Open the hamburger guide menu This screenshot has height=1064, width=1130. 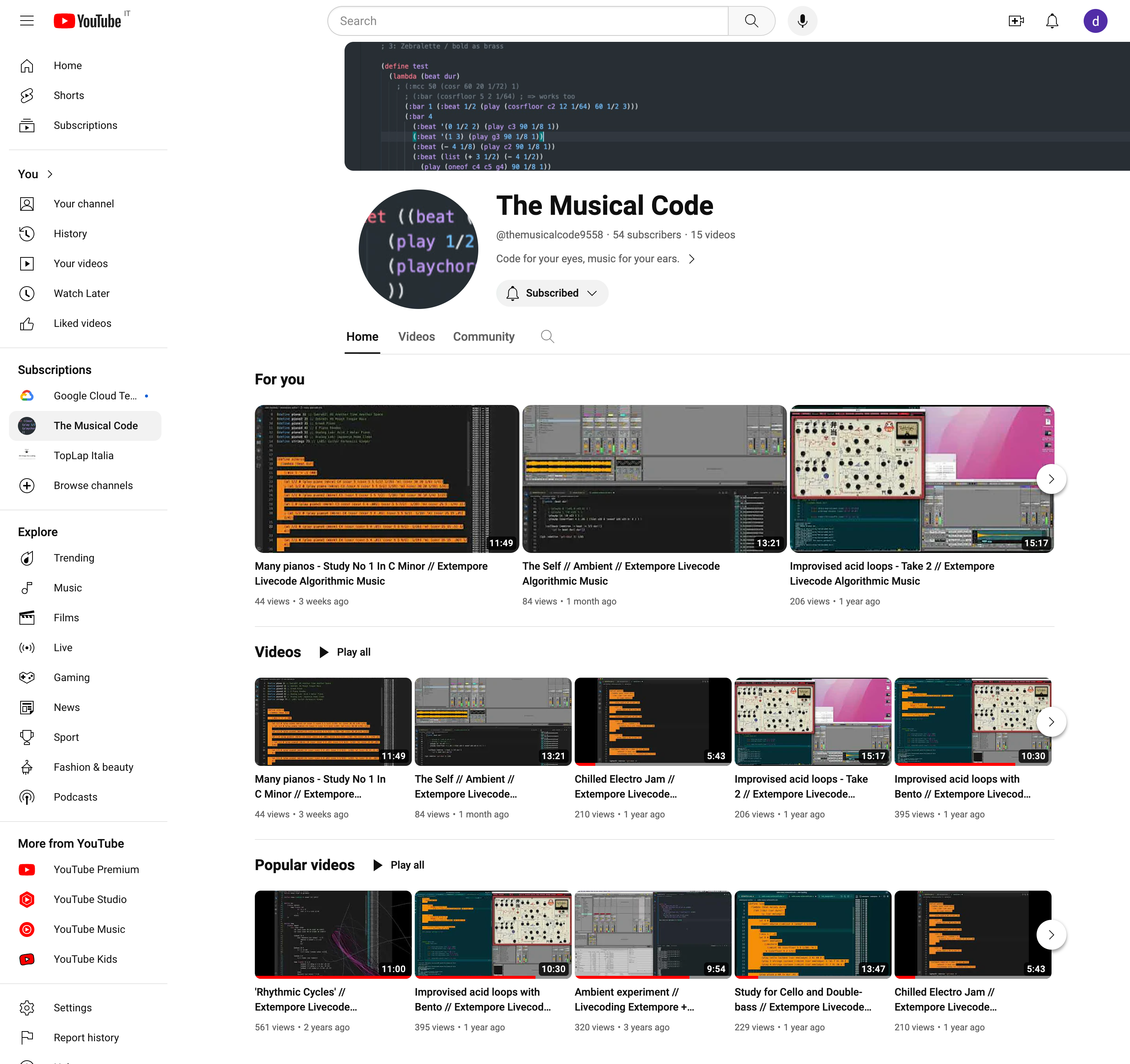tap(27, 21)
